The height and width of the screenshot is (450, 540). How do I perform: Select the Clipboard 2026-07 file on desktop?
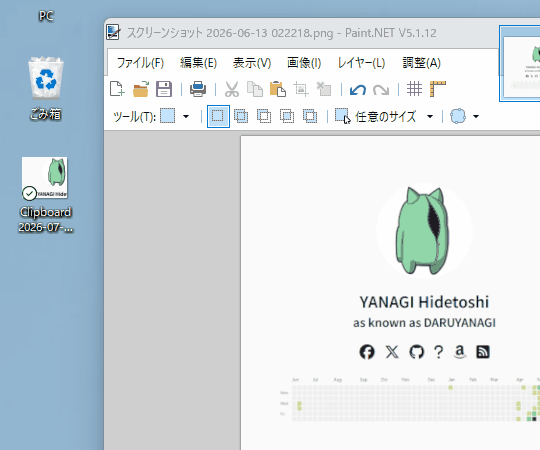pyautogui.click(x=45, y=195)
